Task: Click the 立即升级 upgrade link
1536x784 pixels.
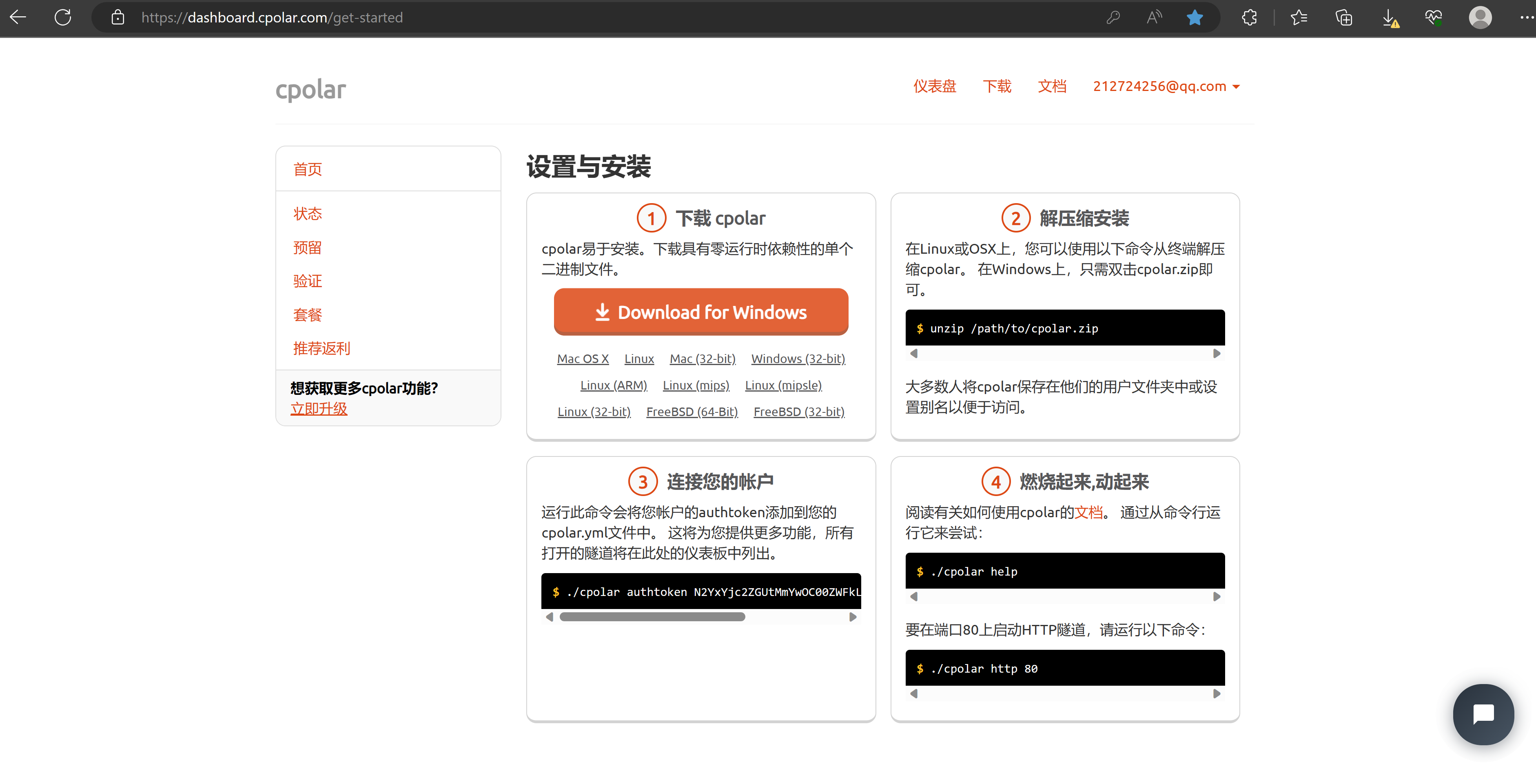Action: tap(318, 408)
